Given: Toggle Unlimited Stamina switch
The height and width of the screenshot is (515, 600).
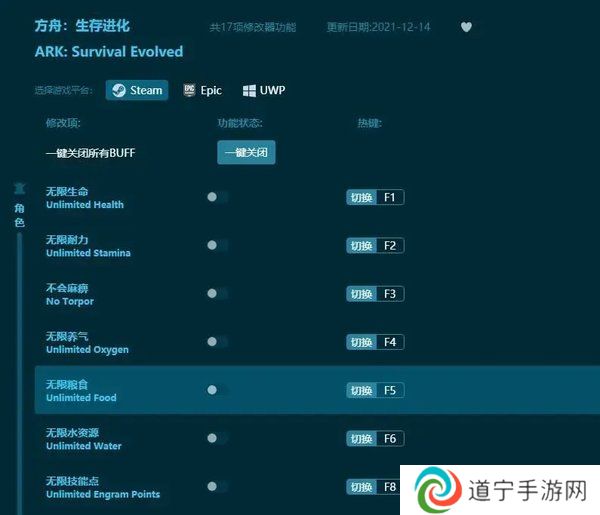Looking at the screenshot, I should click(x=218, y=245).
